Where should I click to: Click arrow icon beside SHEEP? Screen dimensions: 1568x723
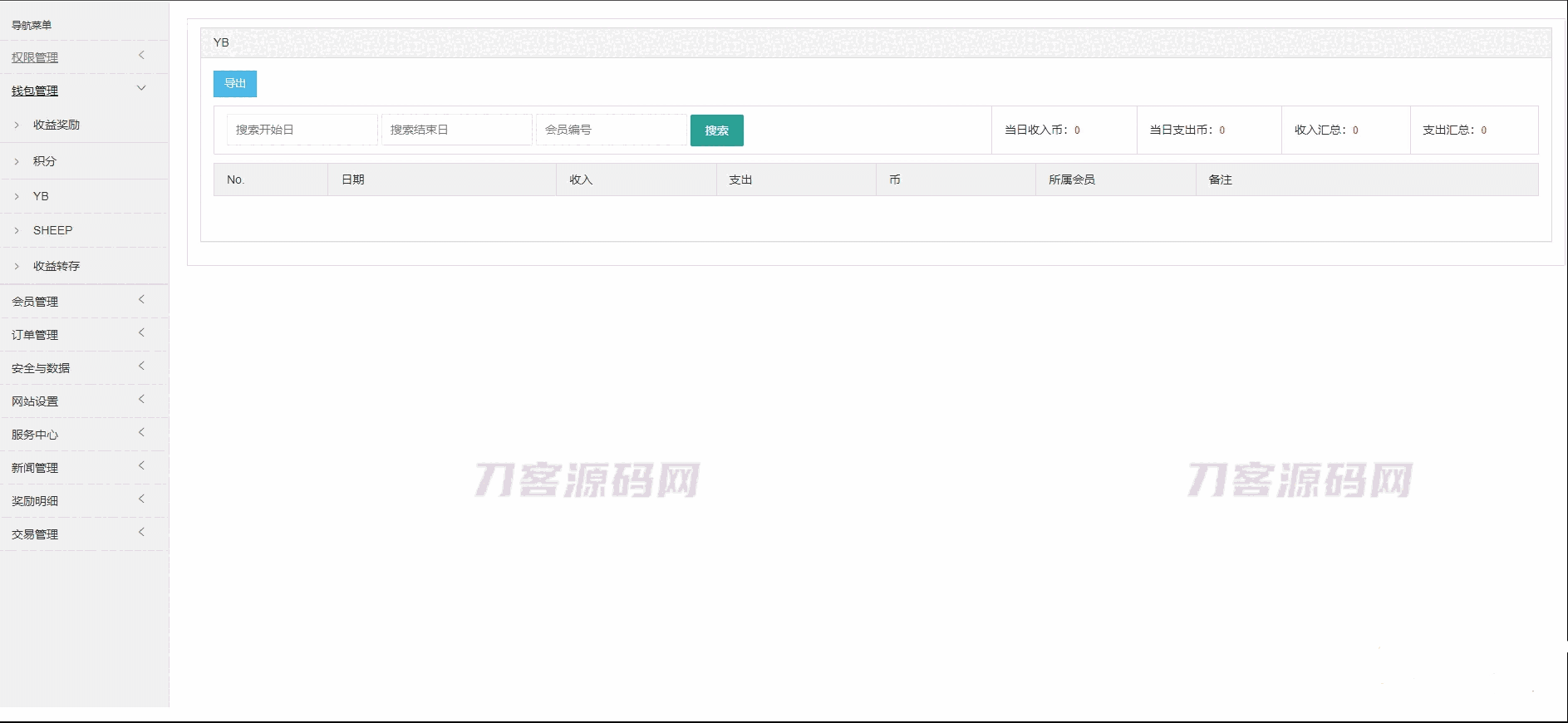[17, 231]
